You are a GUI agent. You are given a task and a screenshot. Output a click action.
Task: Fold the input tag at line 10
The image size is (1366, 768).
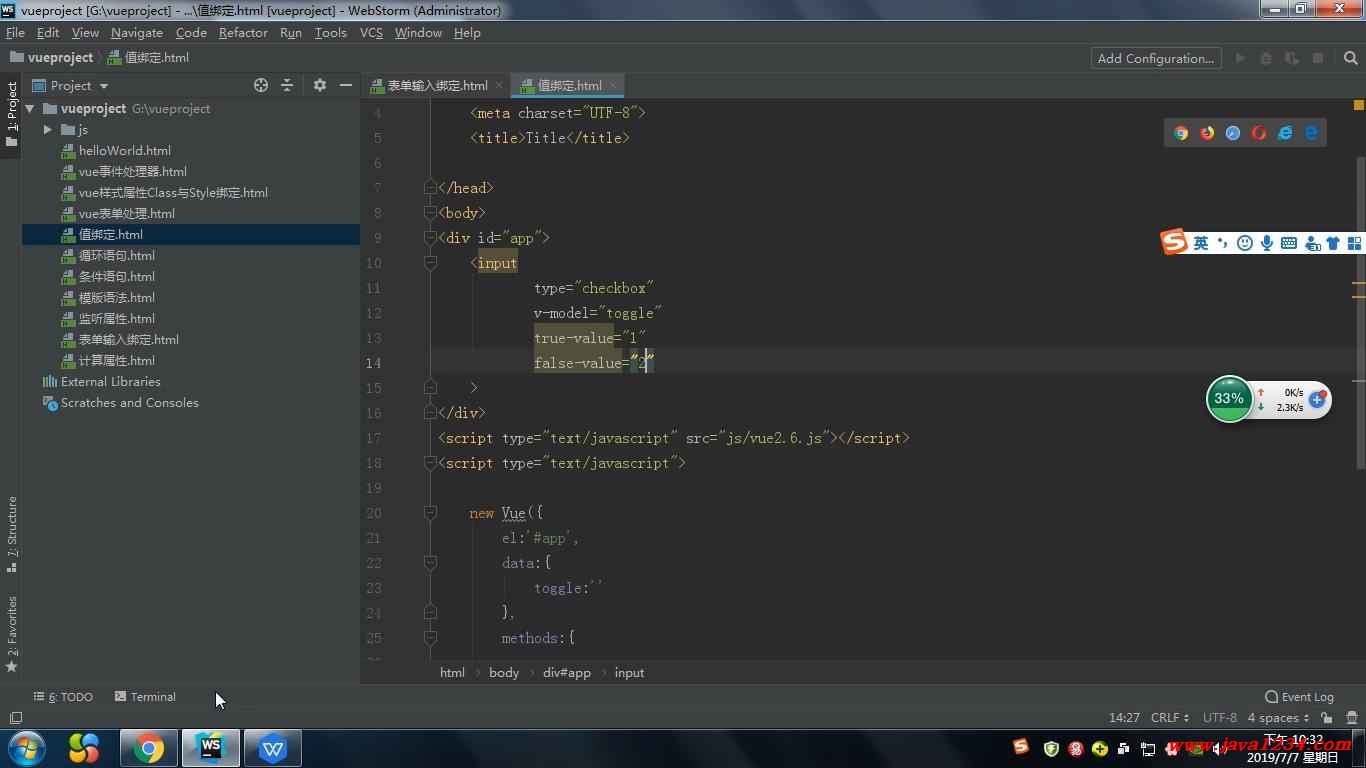(430, 263)
